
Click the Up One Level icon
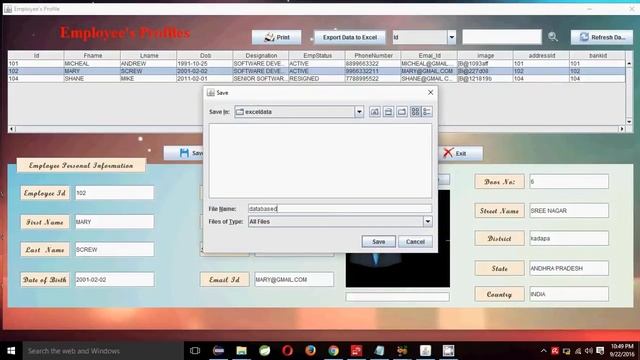[375, 111]
